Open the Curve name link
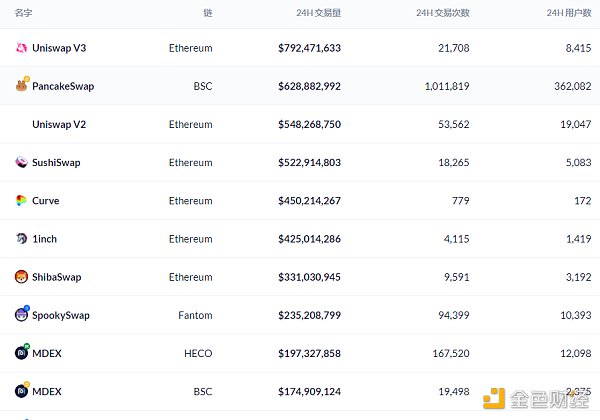 45,201
